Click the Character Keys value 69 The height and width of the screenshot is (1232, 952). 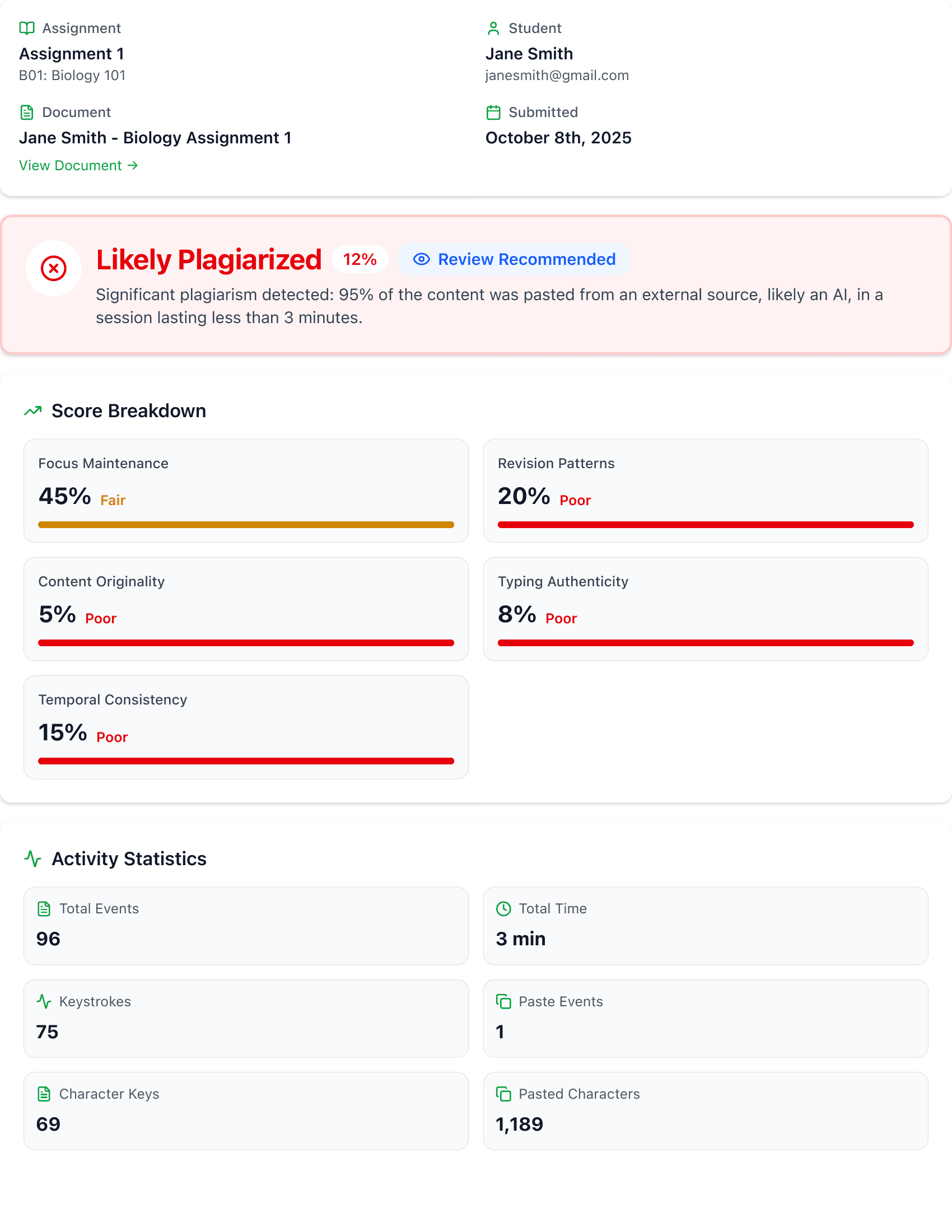[x=49, y=1124]
